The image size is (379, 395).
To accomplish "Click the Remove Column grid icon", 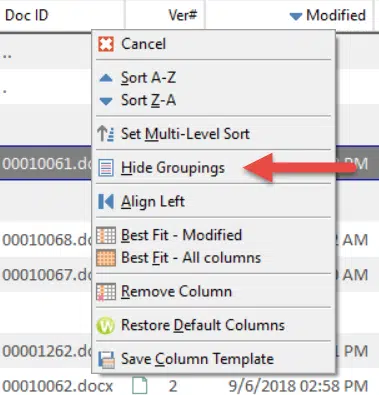I will [x=106, y=292].
